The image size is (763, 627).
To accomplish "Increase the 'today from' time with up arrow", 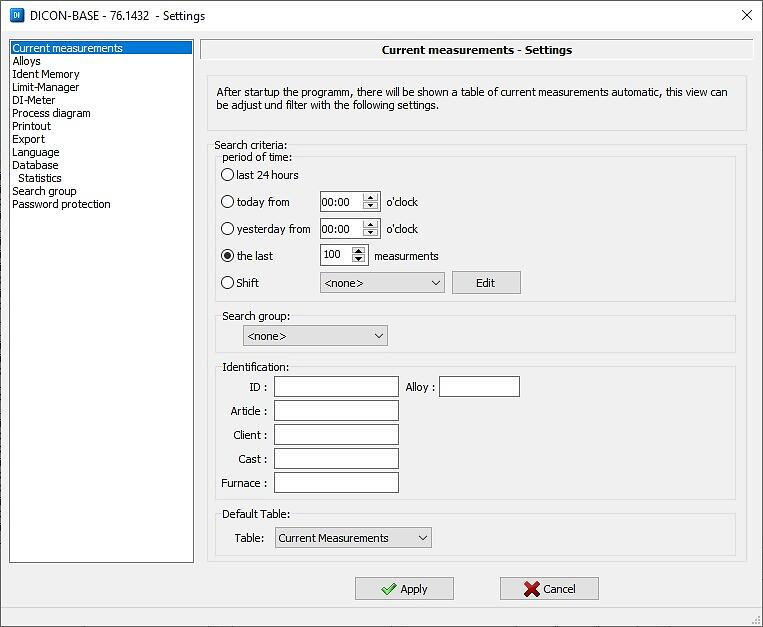I will point(371,198).
